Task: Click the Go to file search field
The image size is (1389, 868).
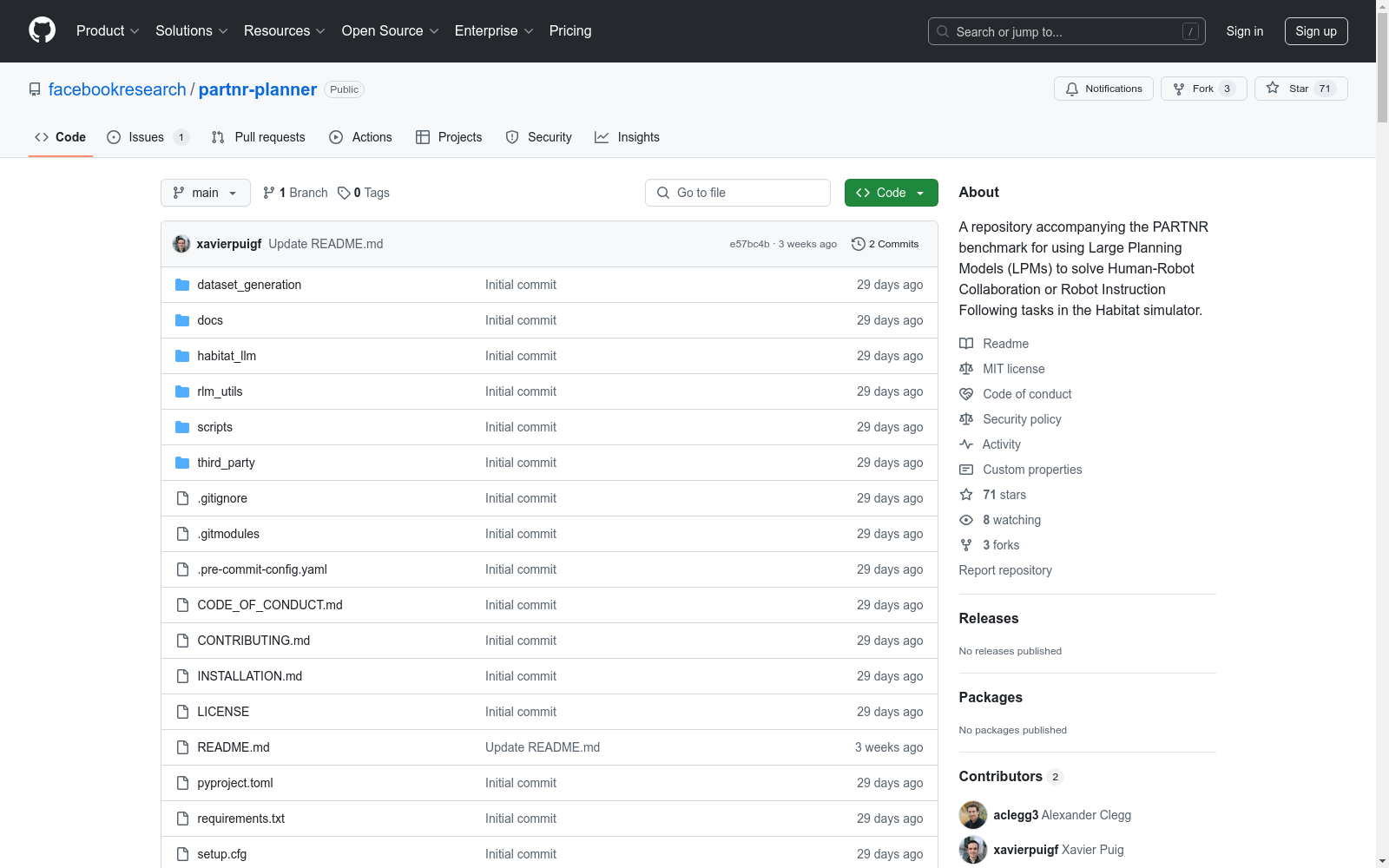Action: 738,193
